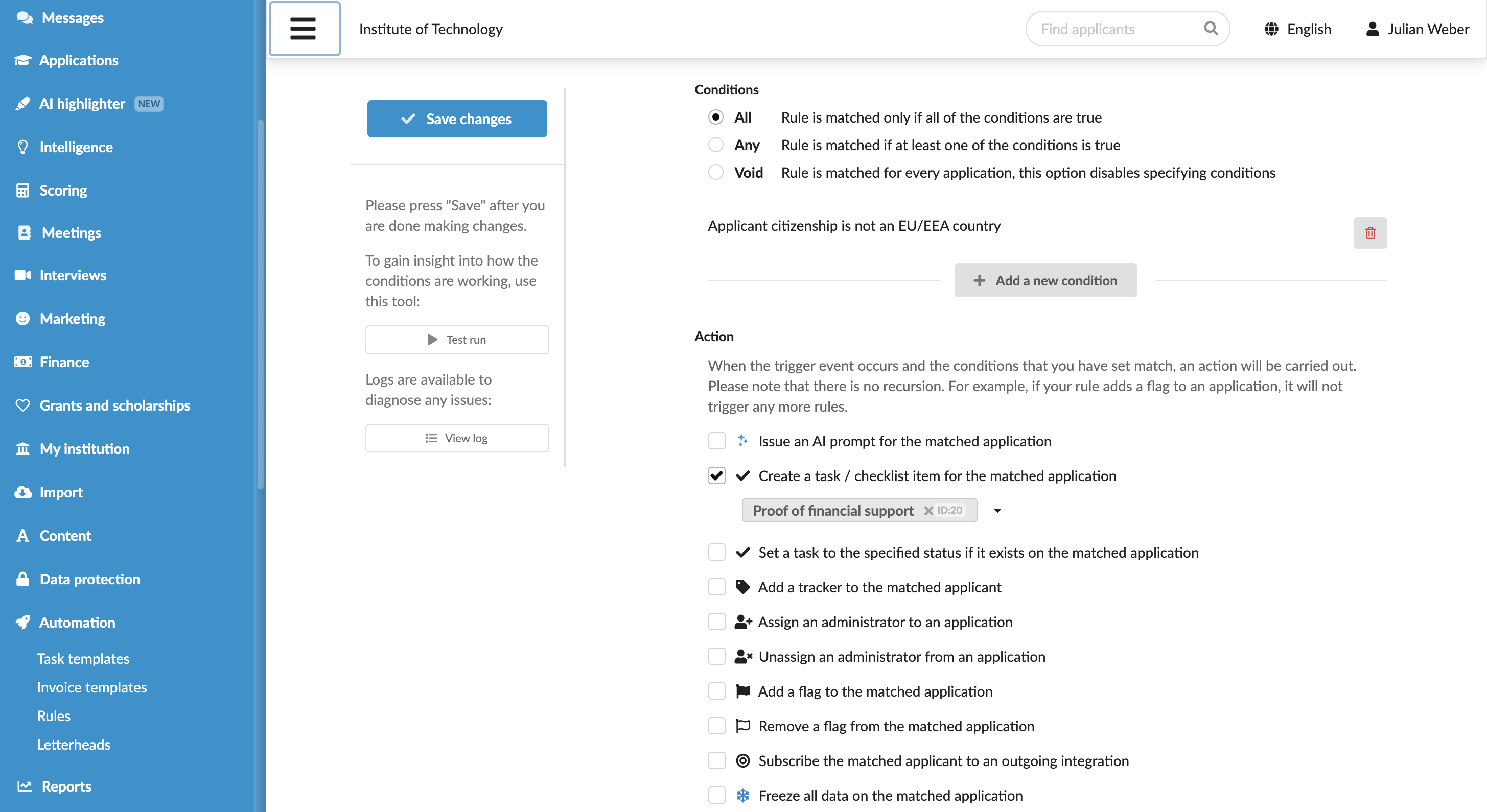Image resolution: width=1487 pixels, height=812 pixels.
Task: Check Add a tracker to matched applicant
Action: click(716, 587)
